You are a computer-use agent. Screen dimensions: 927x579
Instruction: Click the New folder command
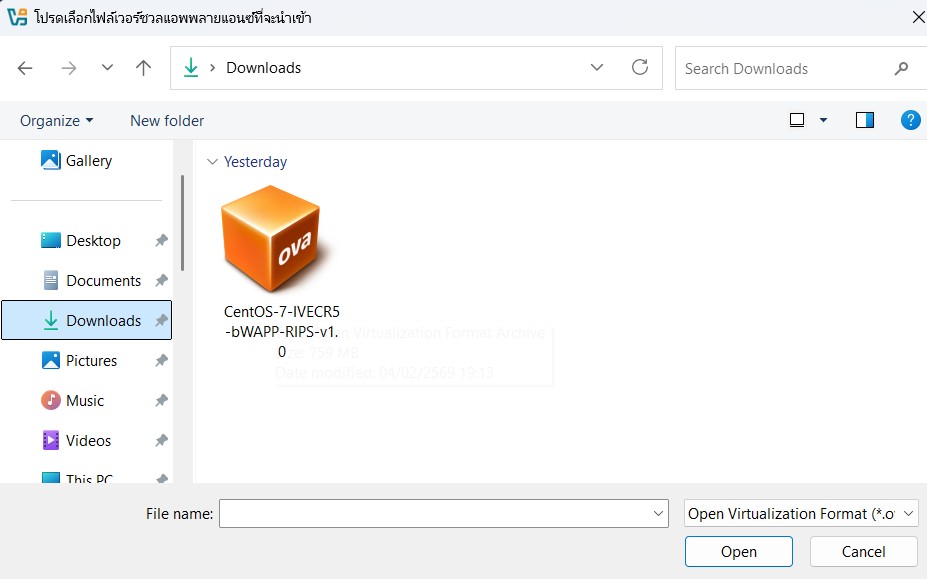point(167,120)
